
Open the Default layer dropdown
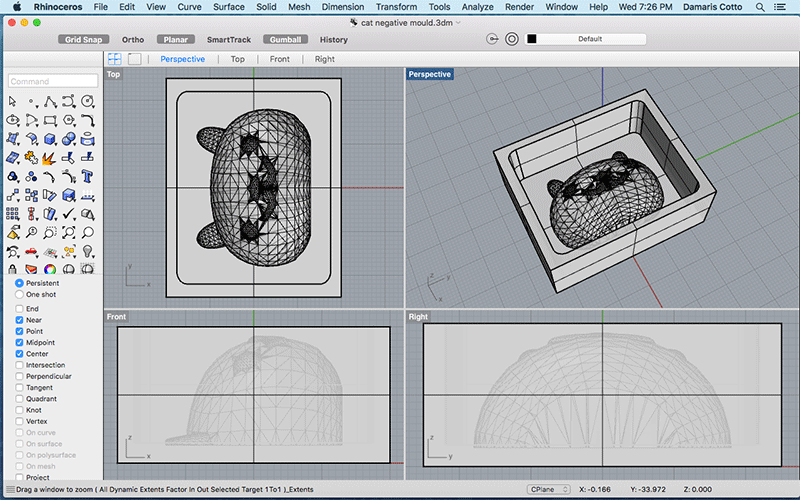pos(590,39)
